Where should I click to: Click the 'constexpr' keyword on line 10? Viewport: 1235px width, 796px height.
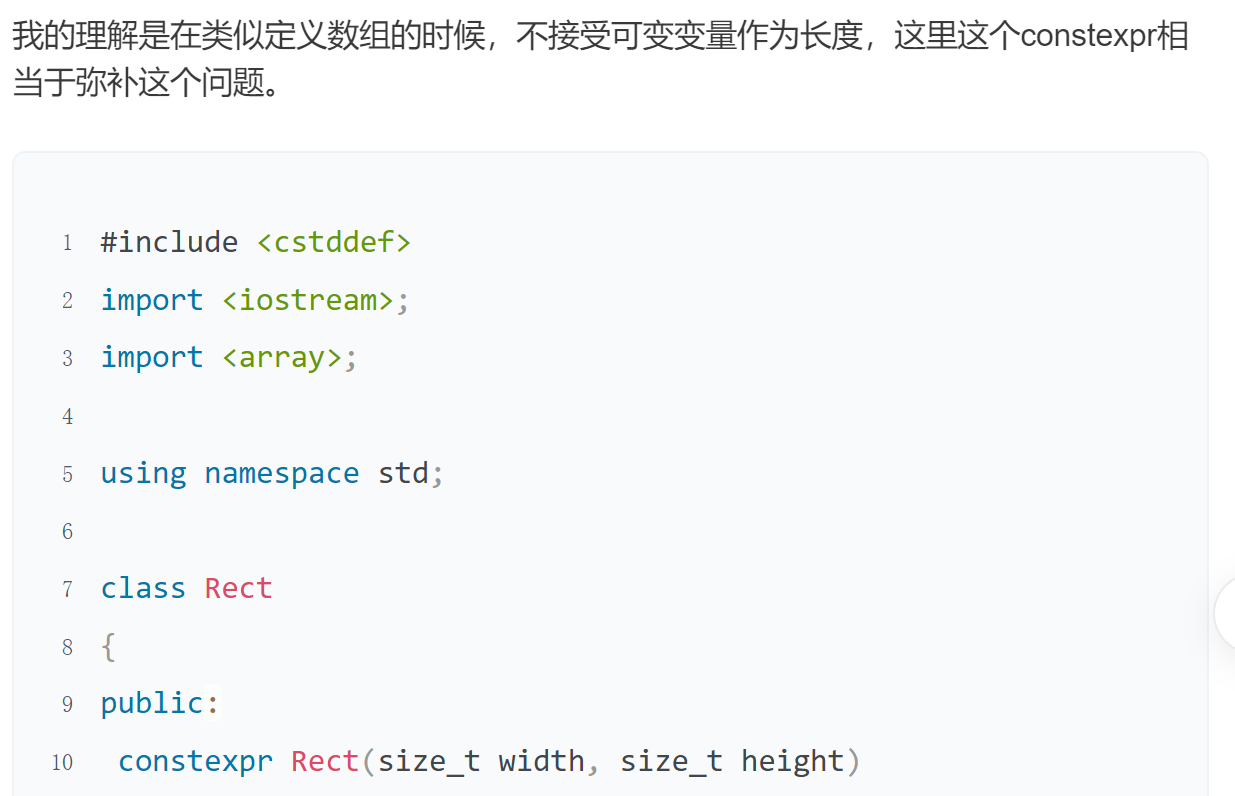[195, 761]
